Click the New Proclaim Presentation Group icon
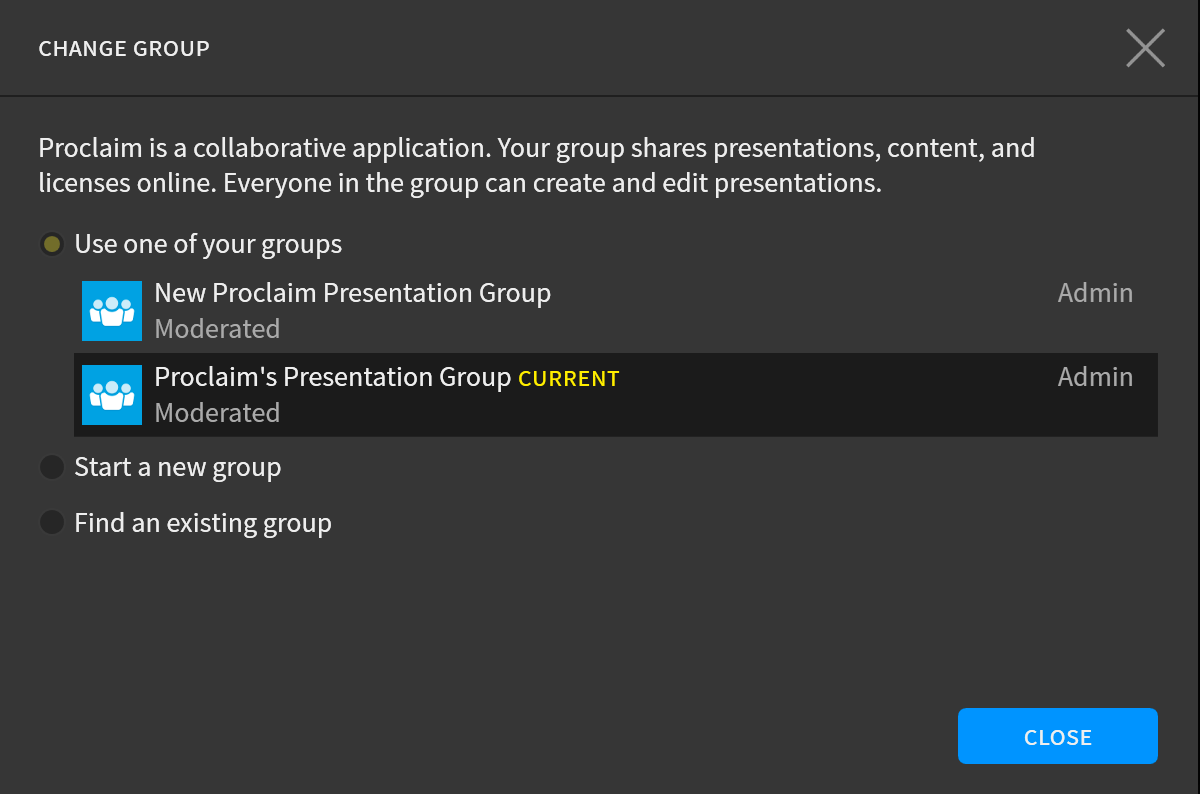This screenshot has width=1200, height=794. [111, 311]
